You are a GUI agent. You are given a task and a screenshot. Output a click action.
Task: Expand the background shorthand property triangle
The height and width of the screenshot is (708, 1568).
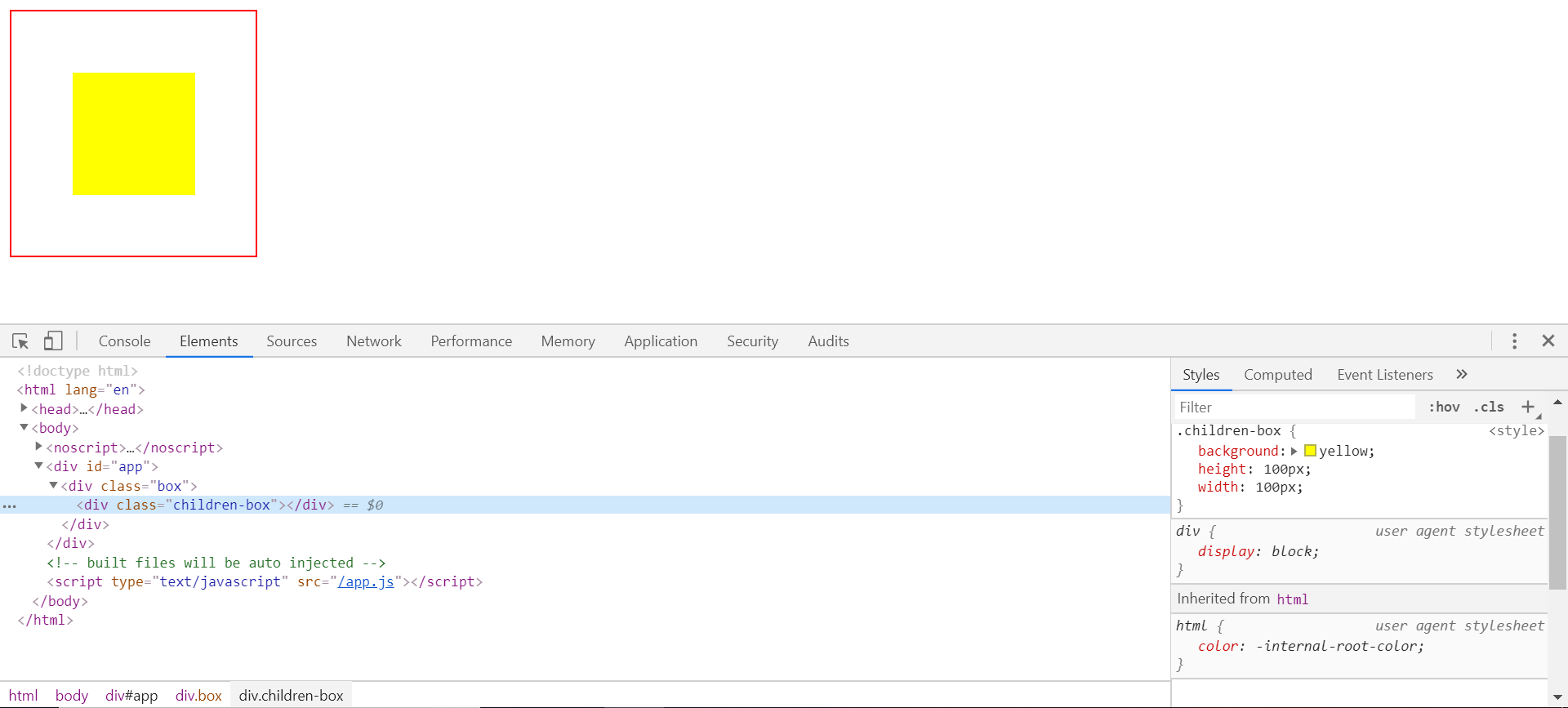coord(1294,451)
